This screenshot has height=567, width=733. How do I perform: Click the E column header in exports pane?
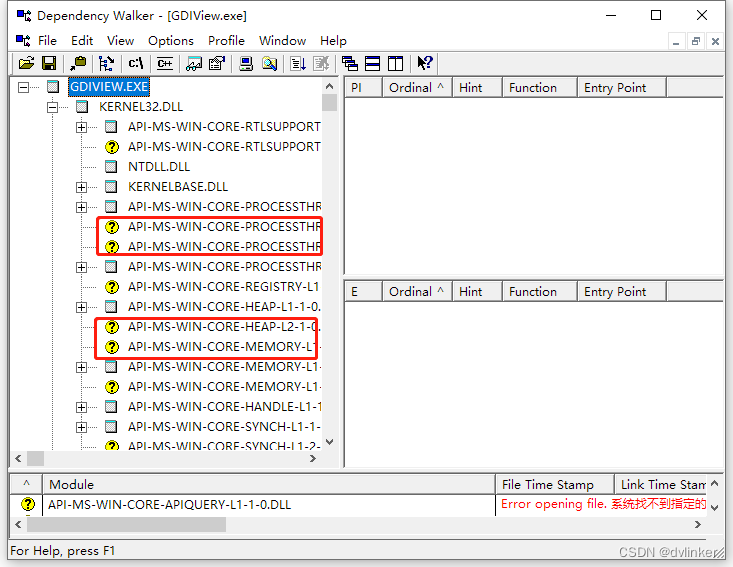[364, 292]
